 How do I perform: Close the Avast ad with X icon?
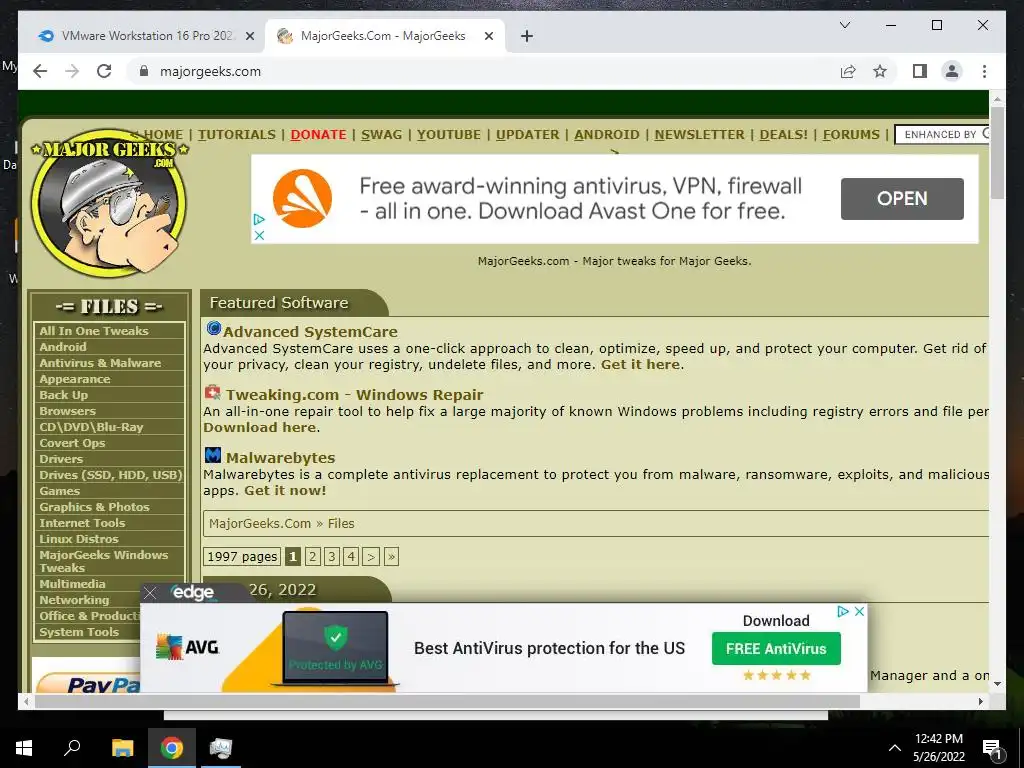259,235
